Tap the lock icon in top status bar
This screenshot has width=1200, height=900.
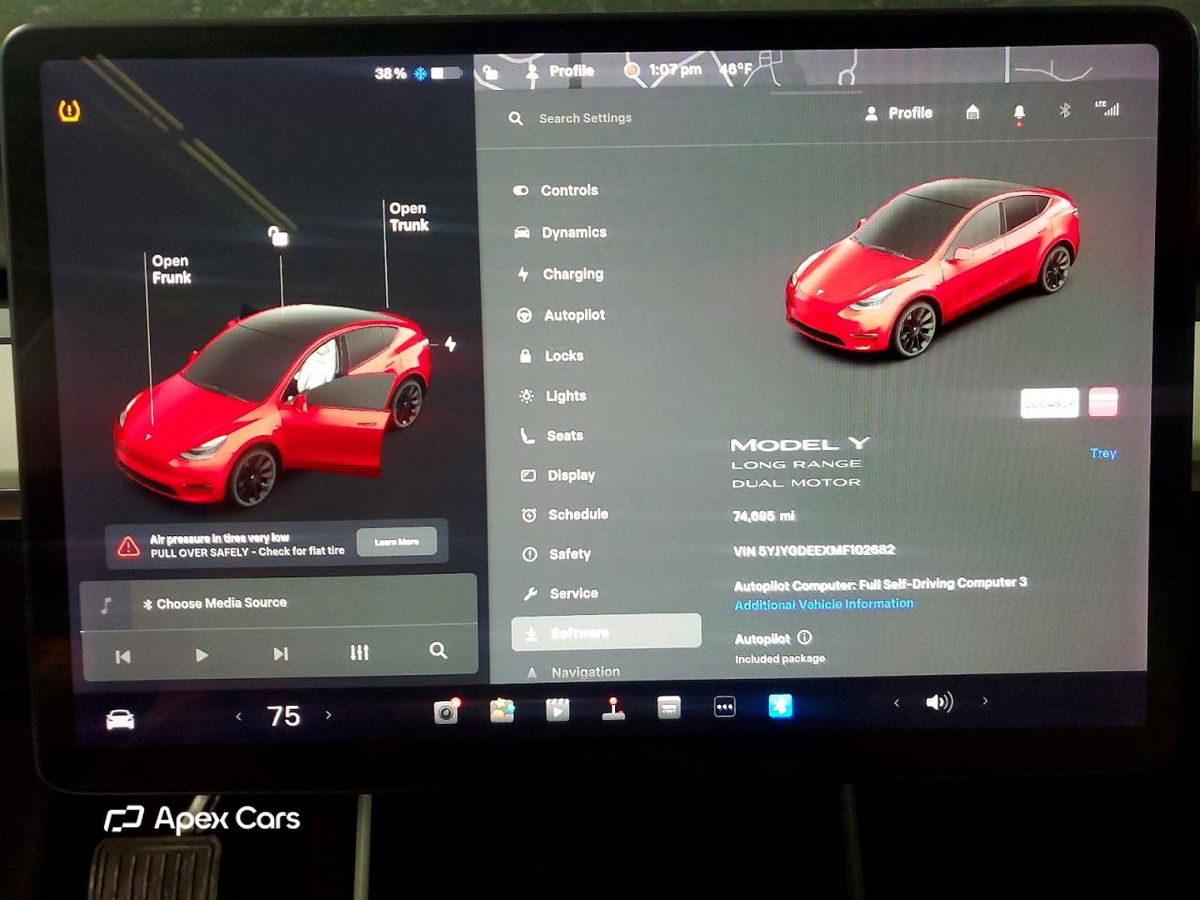pyautogui.click(x=490, y=72)
